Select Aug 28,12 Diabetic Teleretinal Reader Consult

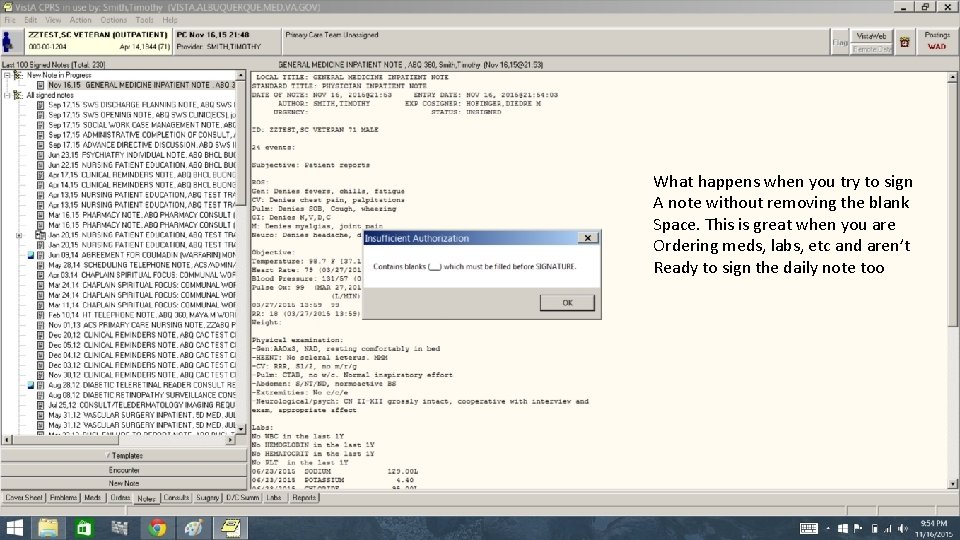[141, 385]
